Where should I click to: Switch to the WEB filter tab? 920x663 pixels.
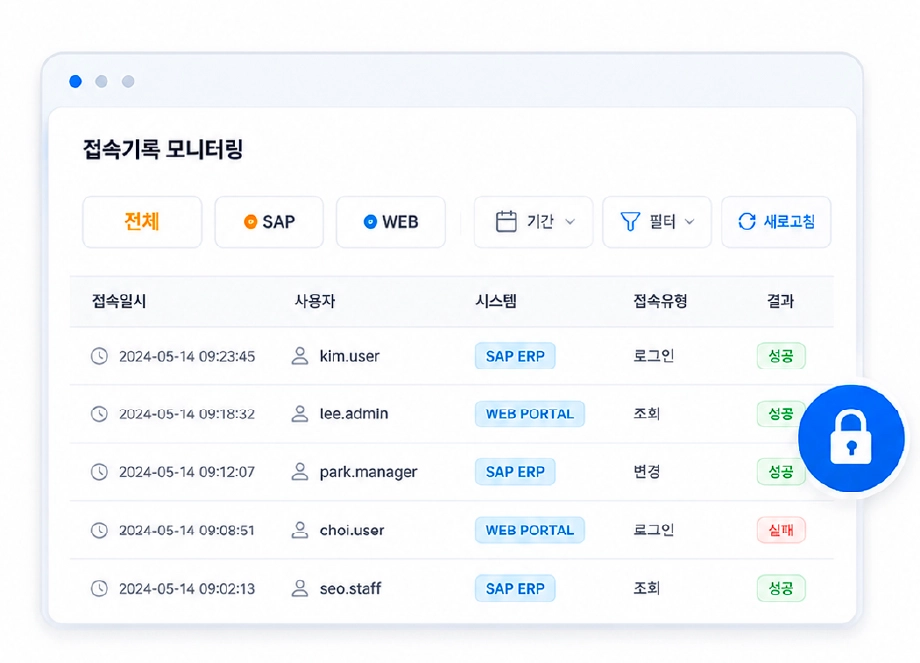pos(391,222)
